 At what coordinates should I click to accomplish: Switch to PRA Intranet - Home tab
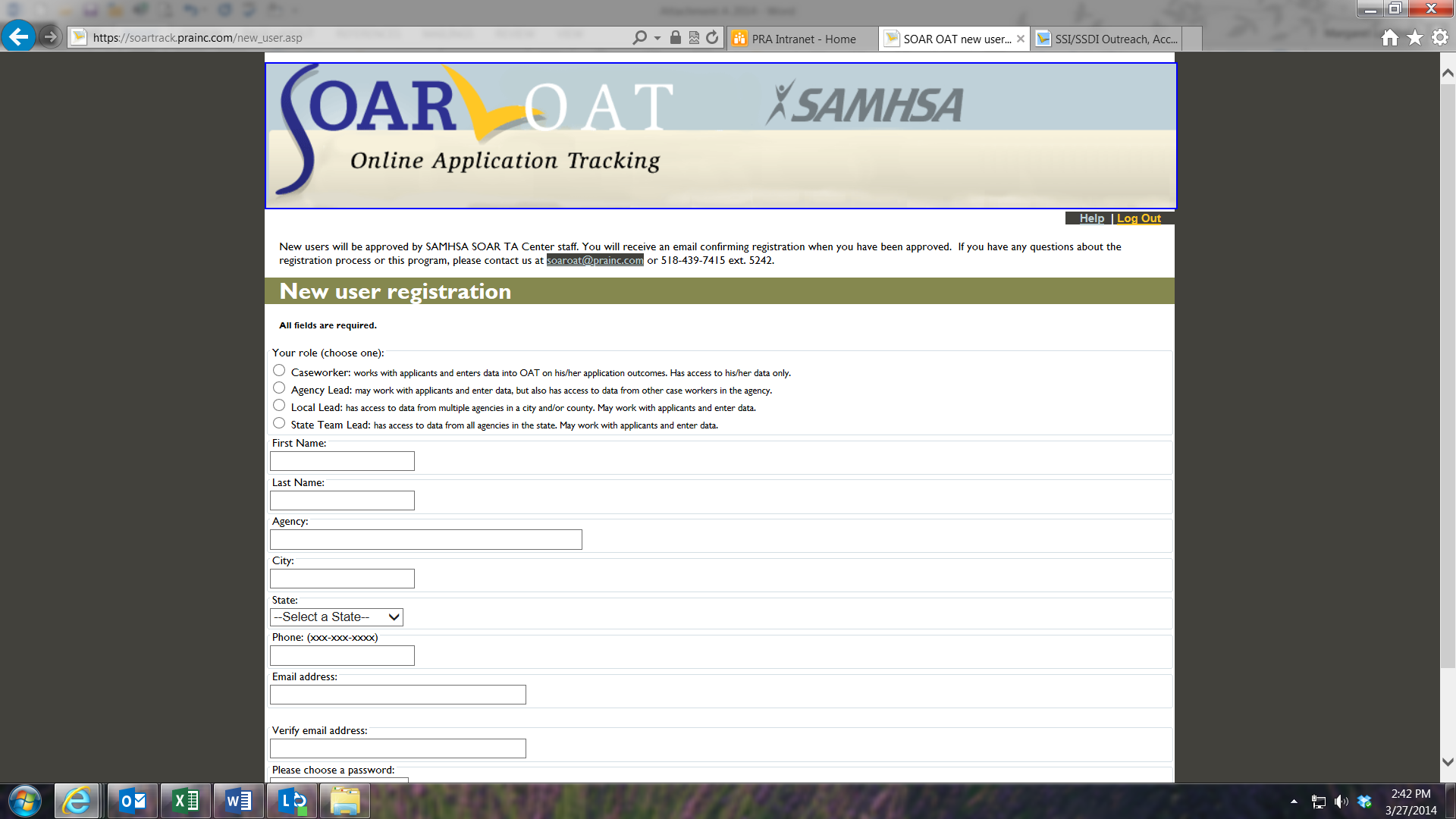[x=803, y=39]
